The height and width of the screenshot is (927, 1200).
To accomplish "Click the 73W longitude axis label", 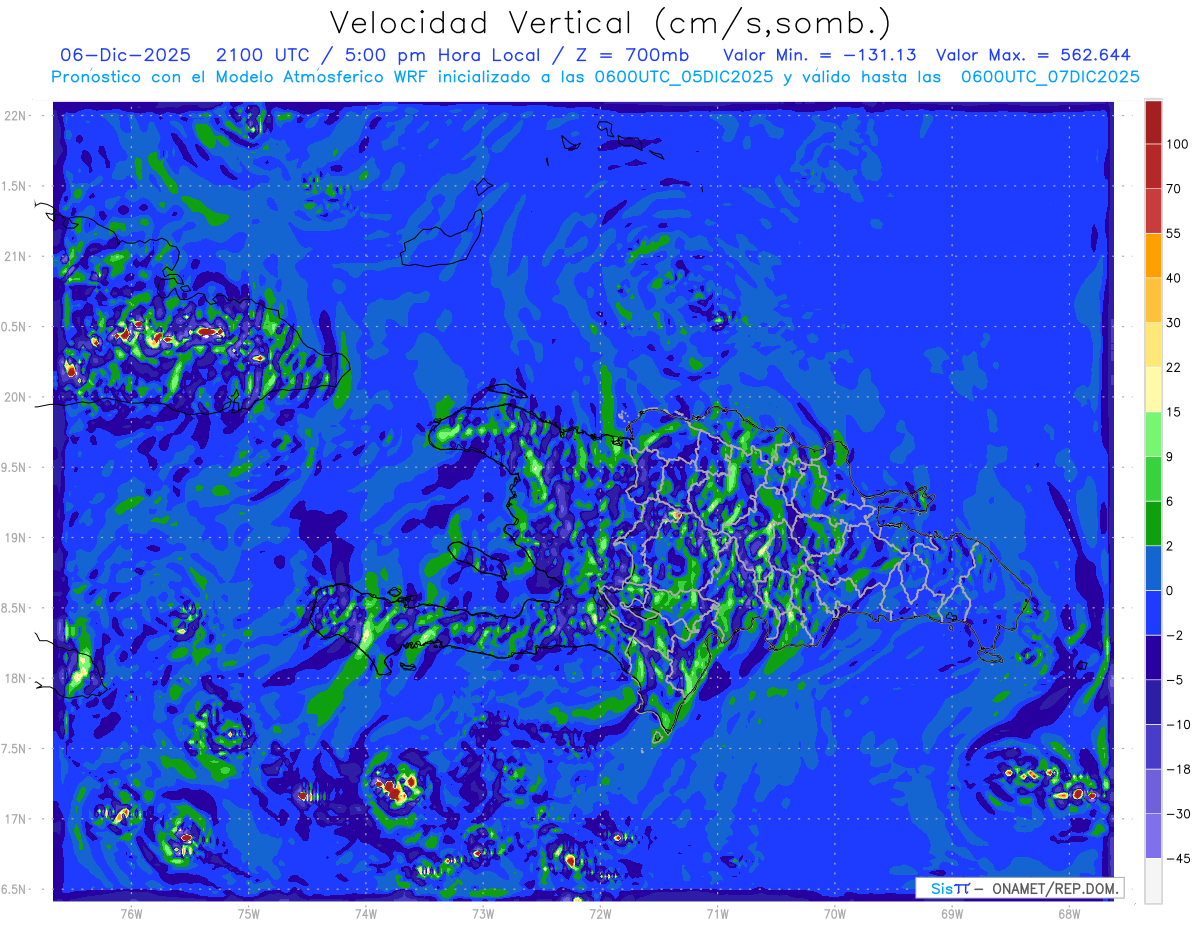I will point(482,913).
